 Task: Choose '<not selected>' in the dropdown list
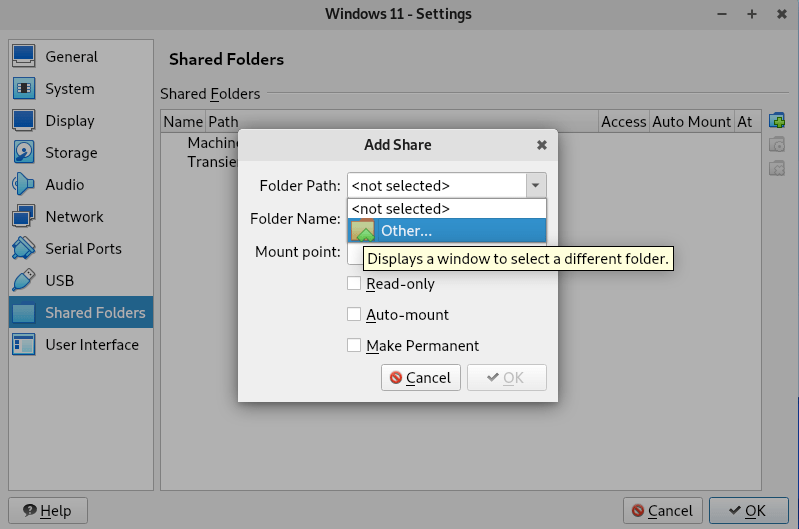(447, 208)
